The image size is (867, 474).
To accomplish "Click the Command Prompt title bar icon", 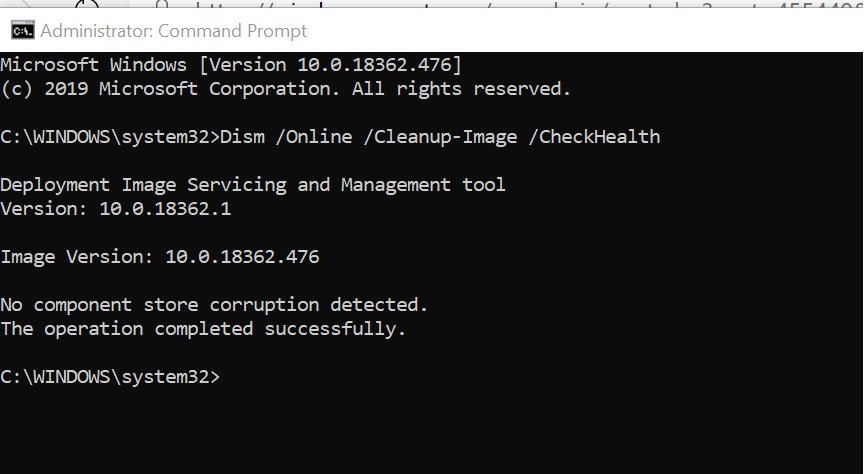I will 18,30.
